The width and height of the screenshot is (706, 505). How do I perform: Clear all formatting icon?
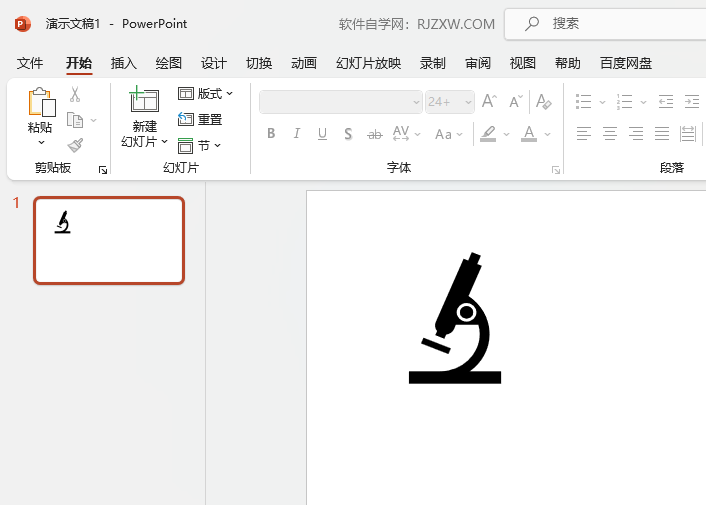[543, 102]
